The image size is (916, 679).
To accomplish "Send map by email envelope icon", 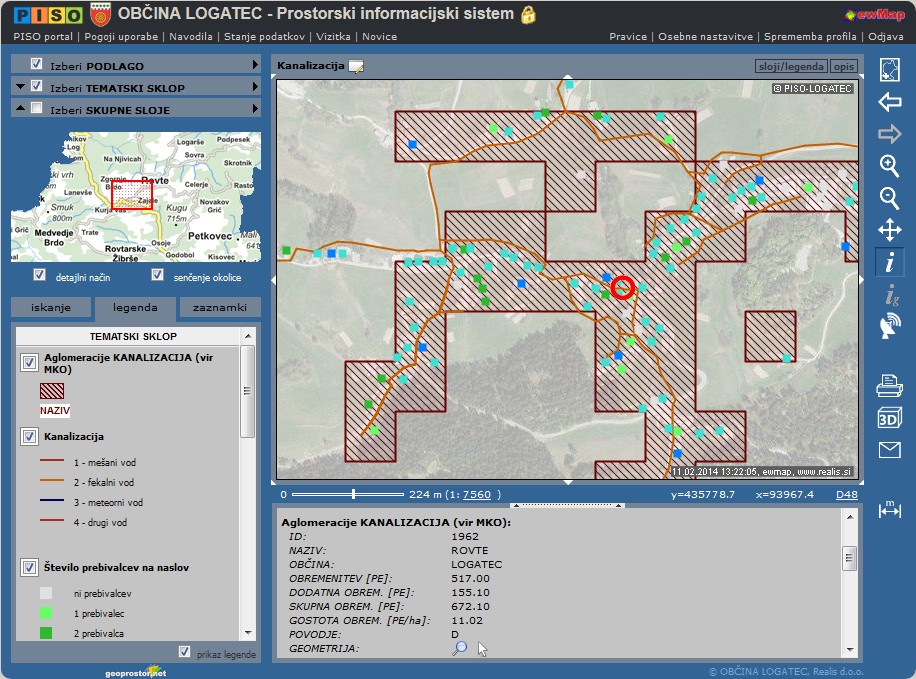I will [x=889, y=450].
